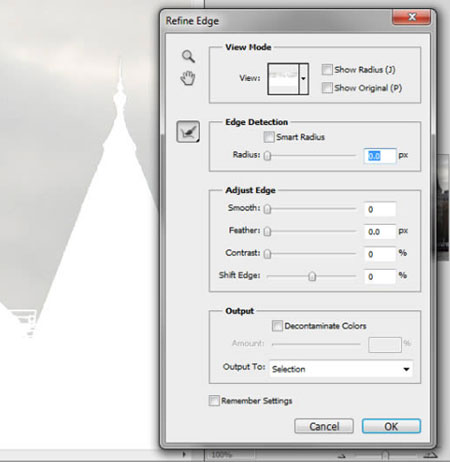Click the Feather px value field
The width and height of the screenshot is (450, 462).
point(380,232)
